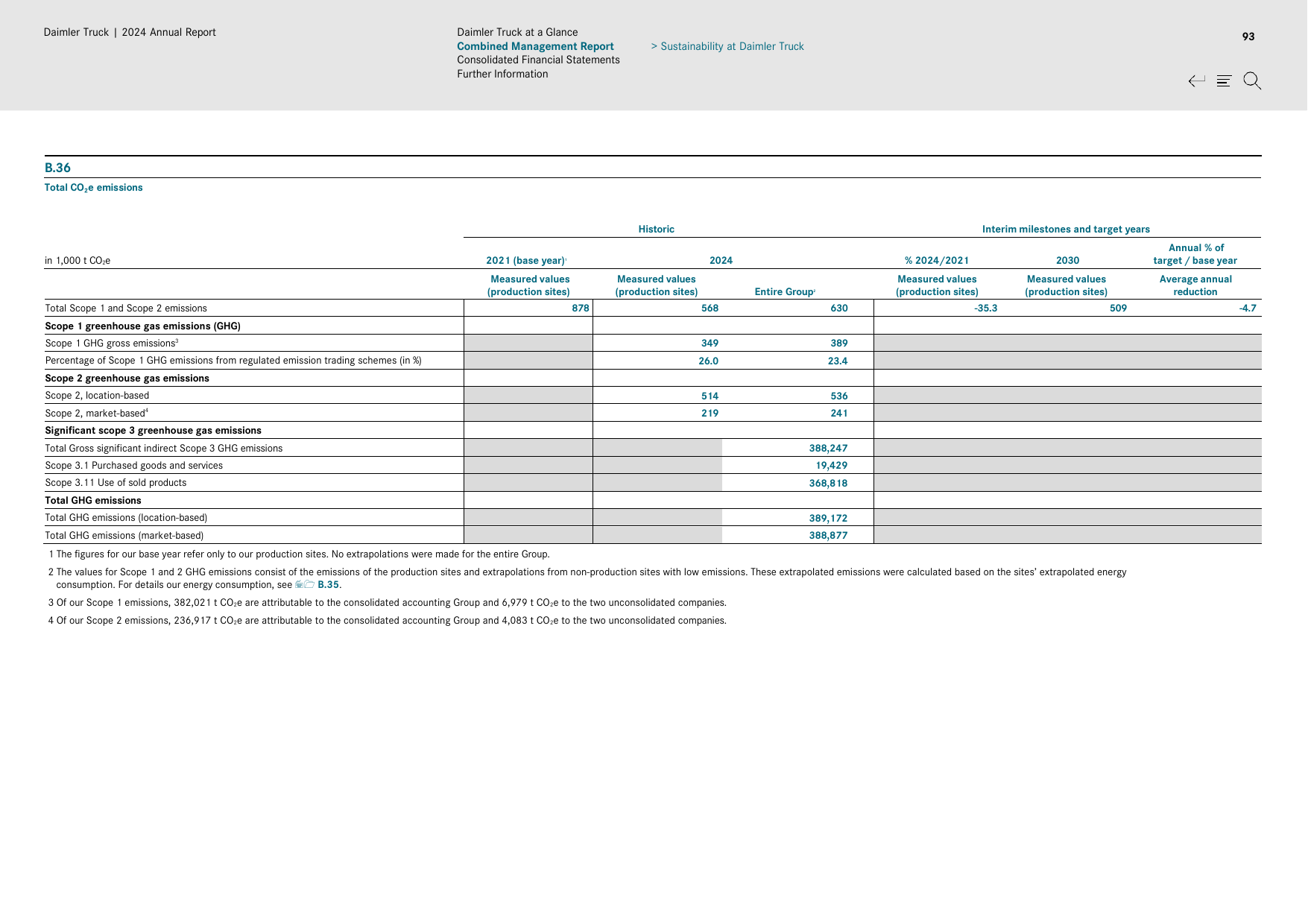Click footnote 1 about base year figures
The height and width of the screenshot is (924, 1308).
[x=299, y=554]
